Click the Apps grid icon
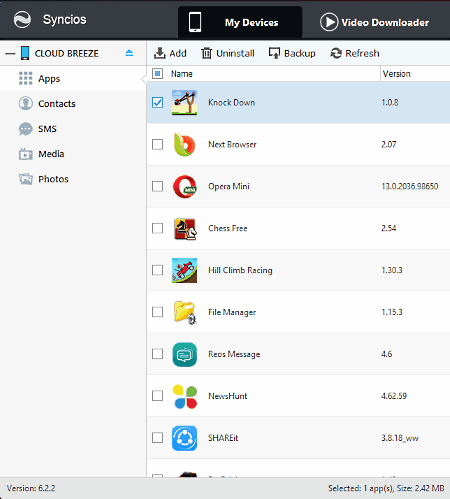 tap(26, 78)
